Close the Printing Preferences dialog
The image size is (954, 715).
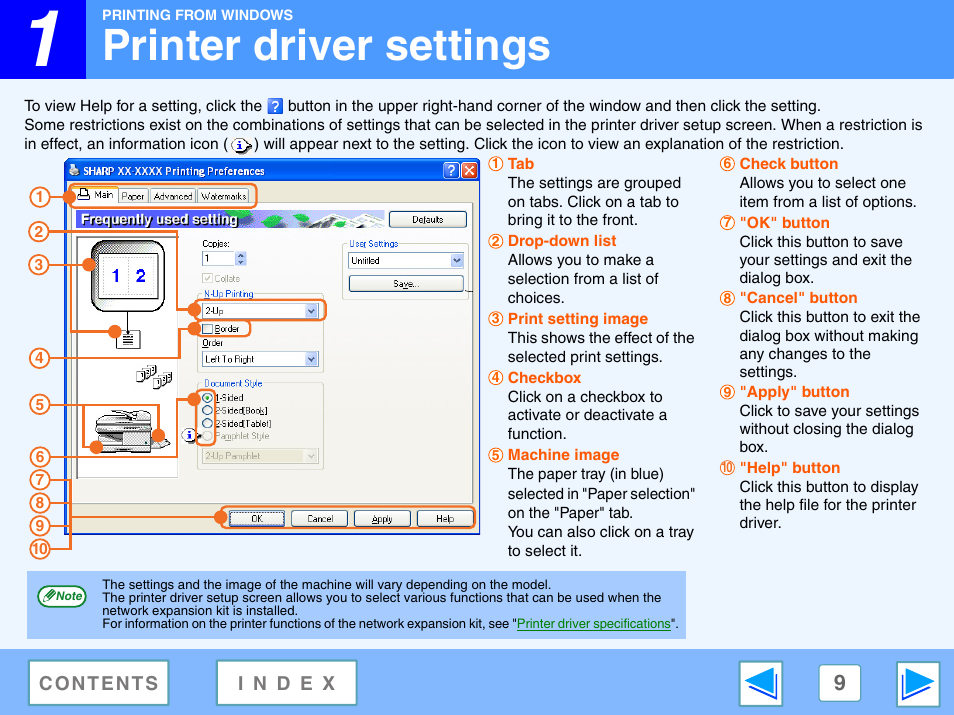pyautogui.click(x=469, y=170)
